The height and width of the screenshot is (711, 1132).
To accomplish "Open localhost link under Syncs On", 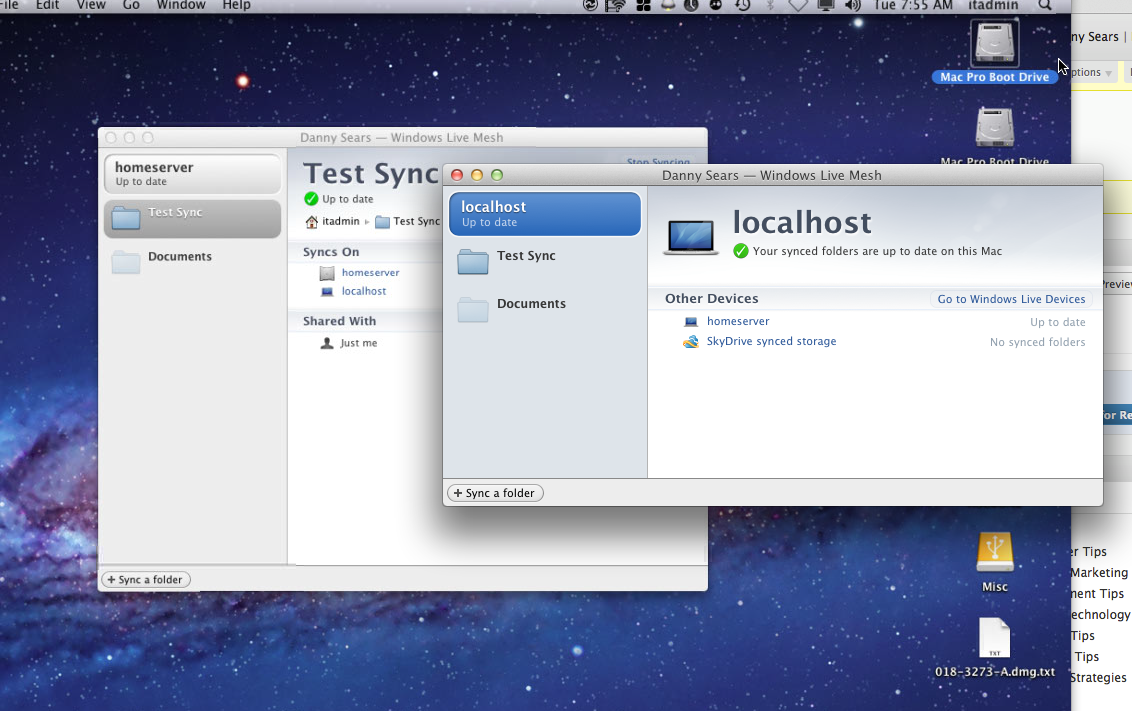I will pyautogui.click(x=364, y=291).
